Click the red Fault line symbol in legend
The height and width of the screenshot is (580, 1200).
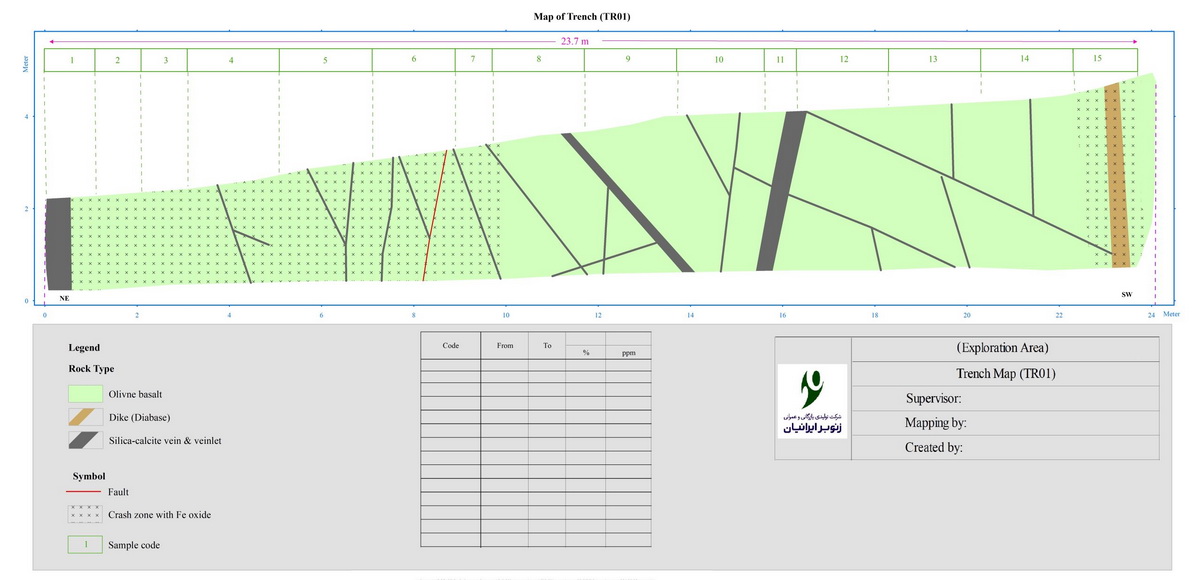(x=84, y=492)
